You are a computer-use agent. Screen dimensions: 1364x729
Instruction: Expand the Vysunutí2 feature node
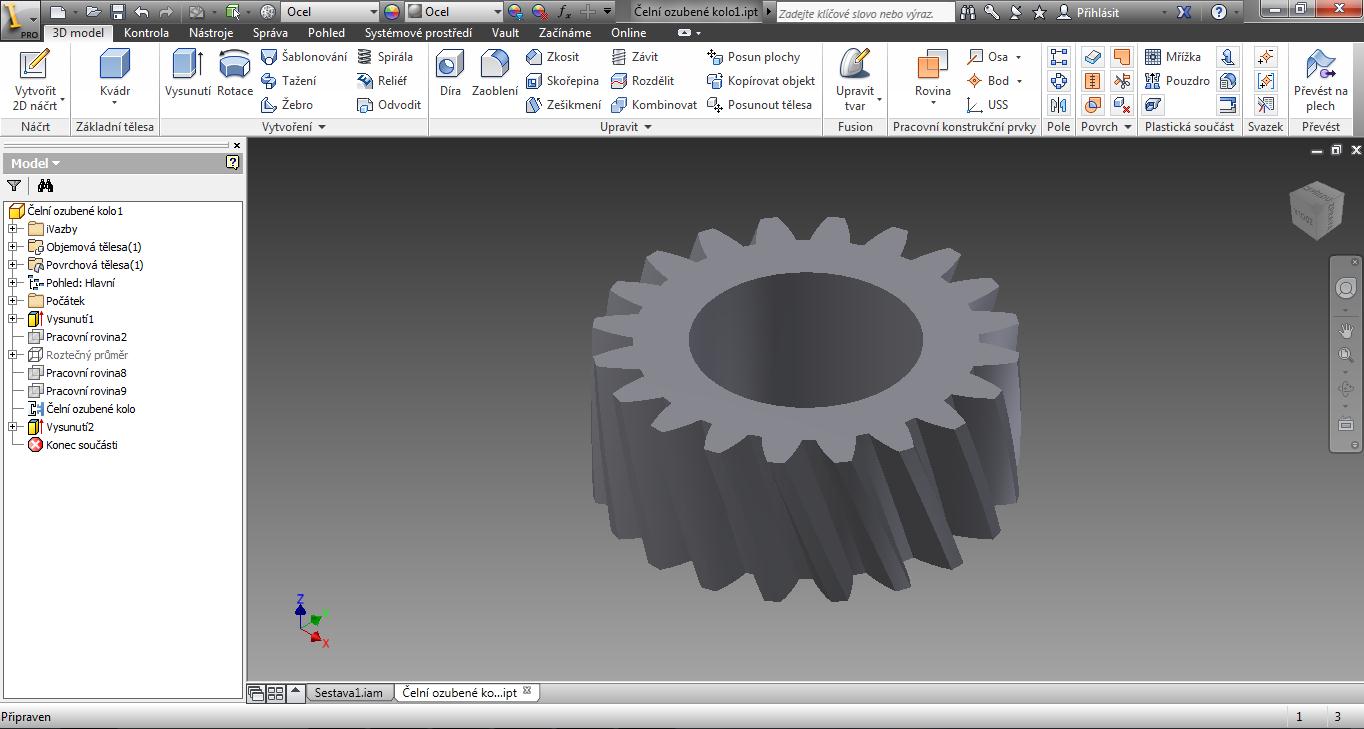pos(13,427)
